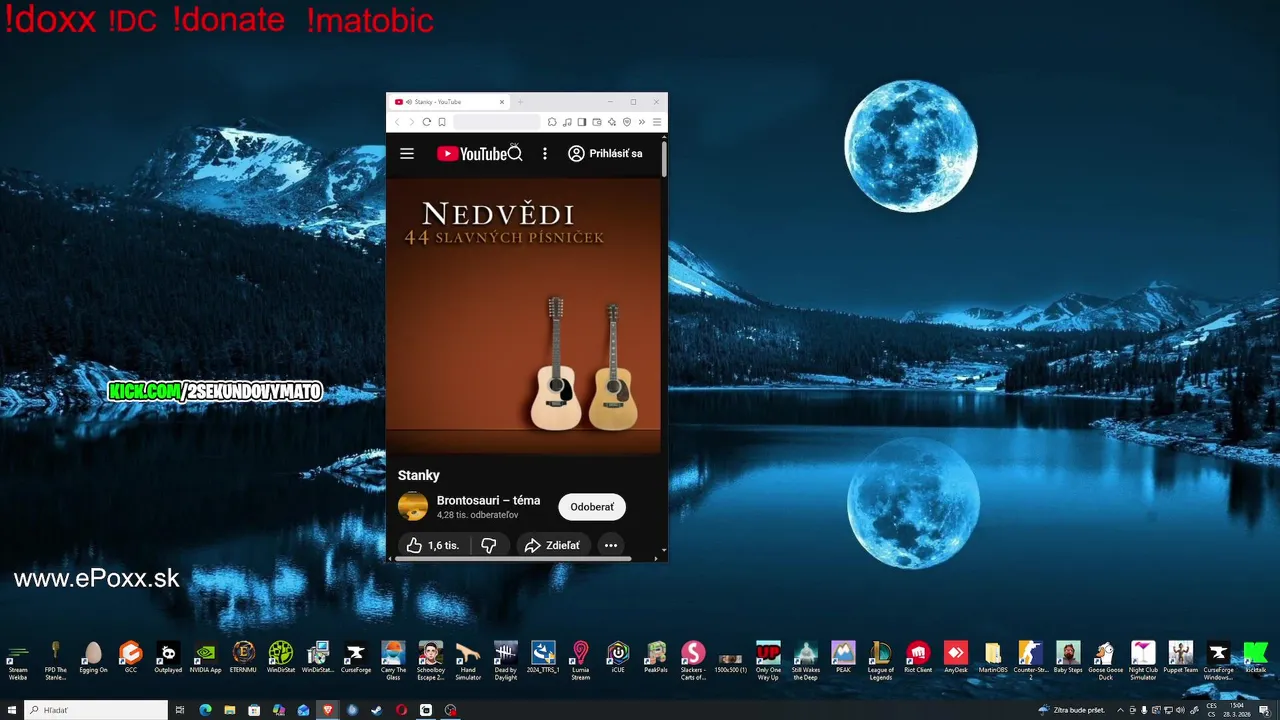Open Opera browser from taskbar
Viewport: 1280px width, 720px height.
coord(401,710)
